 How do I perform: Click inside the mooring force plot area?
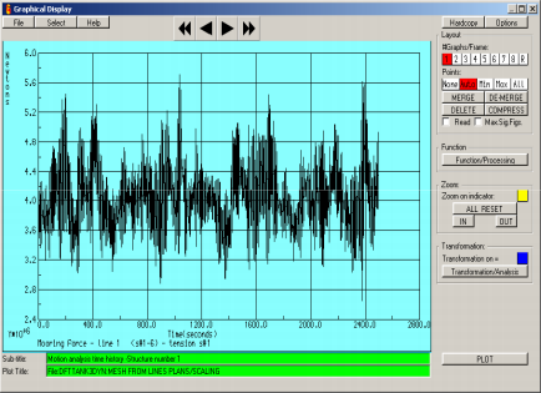(x=229, y=186)
